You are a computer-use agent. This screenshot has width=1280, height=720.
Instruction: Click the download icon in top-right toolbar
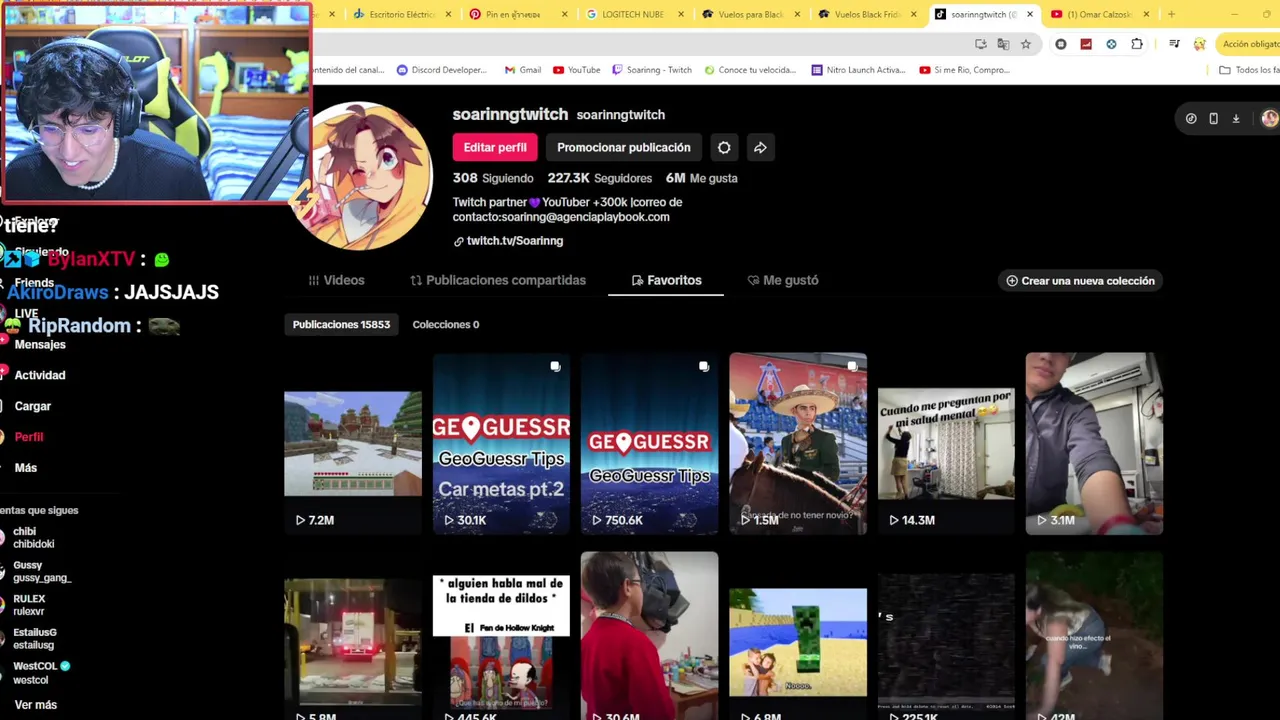1236,118
